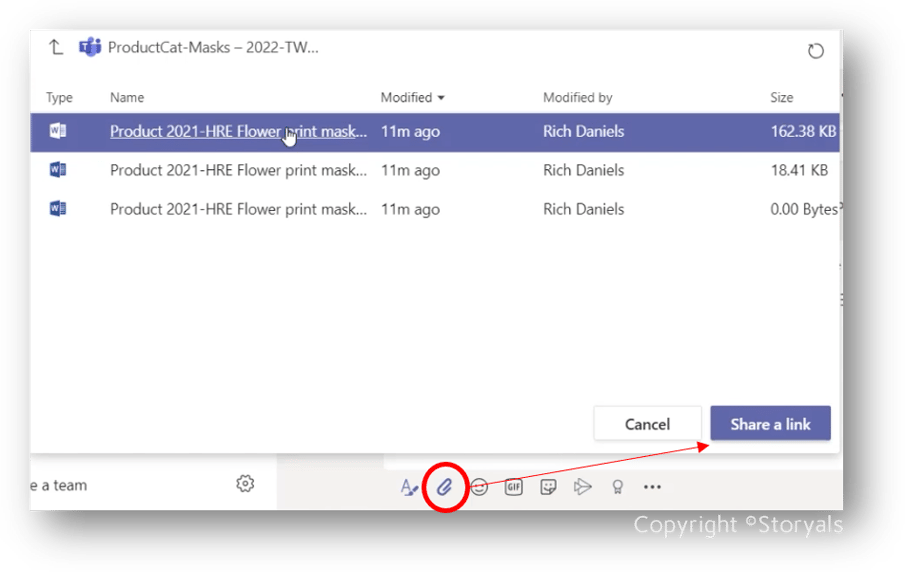Image resolution: width=905 pixels, height=572 pixels.
Task: Open the Sticker picker
Action: point(548,487)
